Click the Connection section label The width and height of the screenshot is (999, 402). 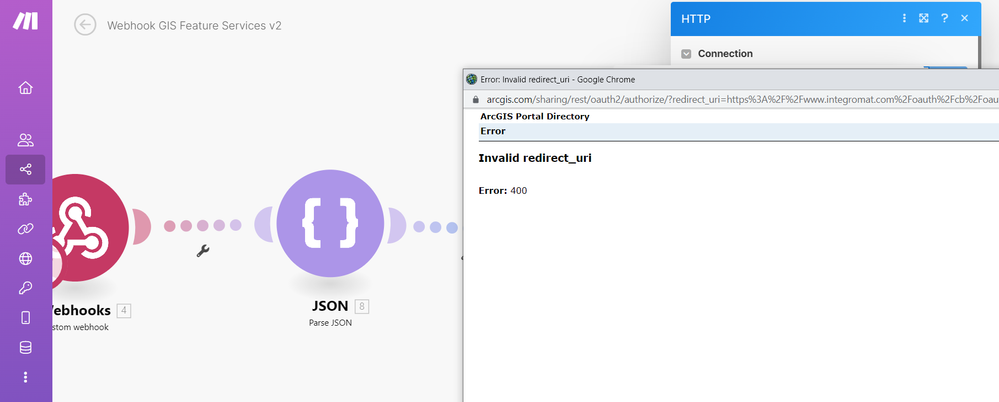pyautogui.click(x=725, y=54)
